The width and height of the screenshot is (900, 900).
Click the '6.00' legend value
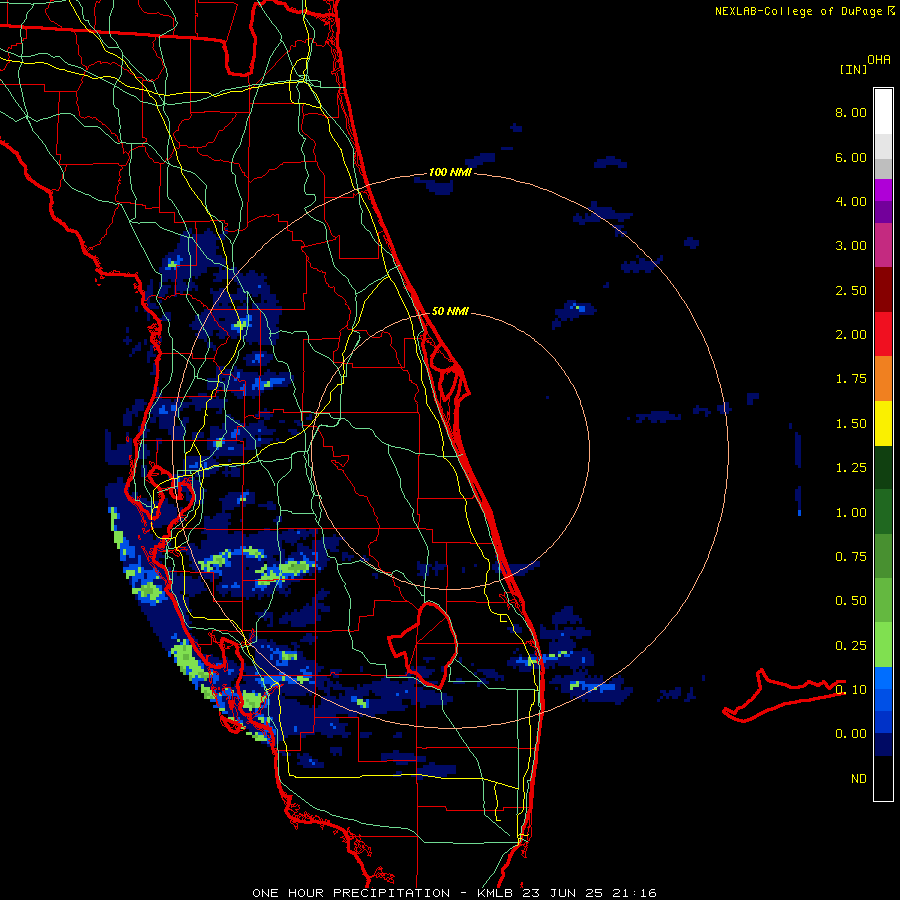(851, 157)
